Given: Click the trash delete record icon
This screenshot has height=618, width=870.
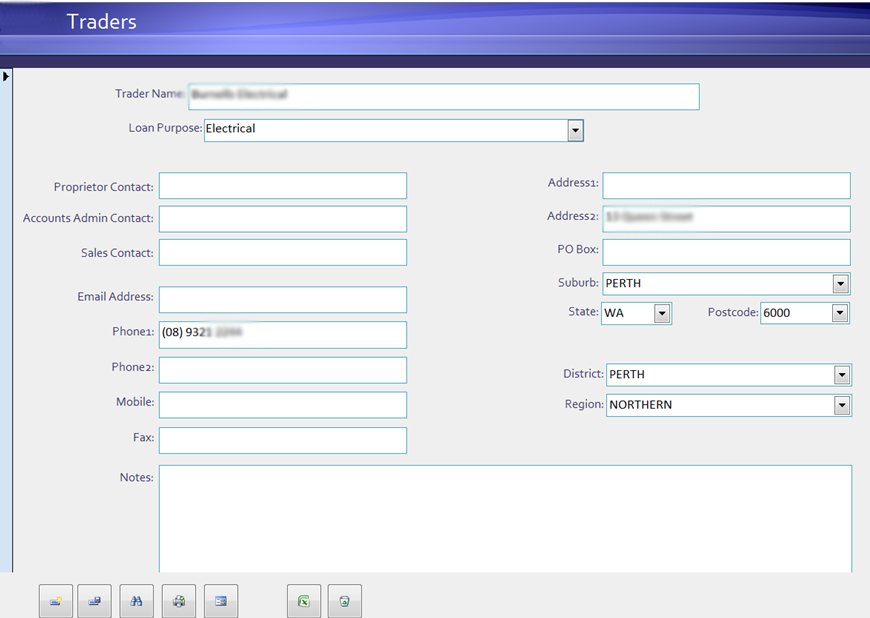Looking at the screenshot, I should (x=344, y=600).
